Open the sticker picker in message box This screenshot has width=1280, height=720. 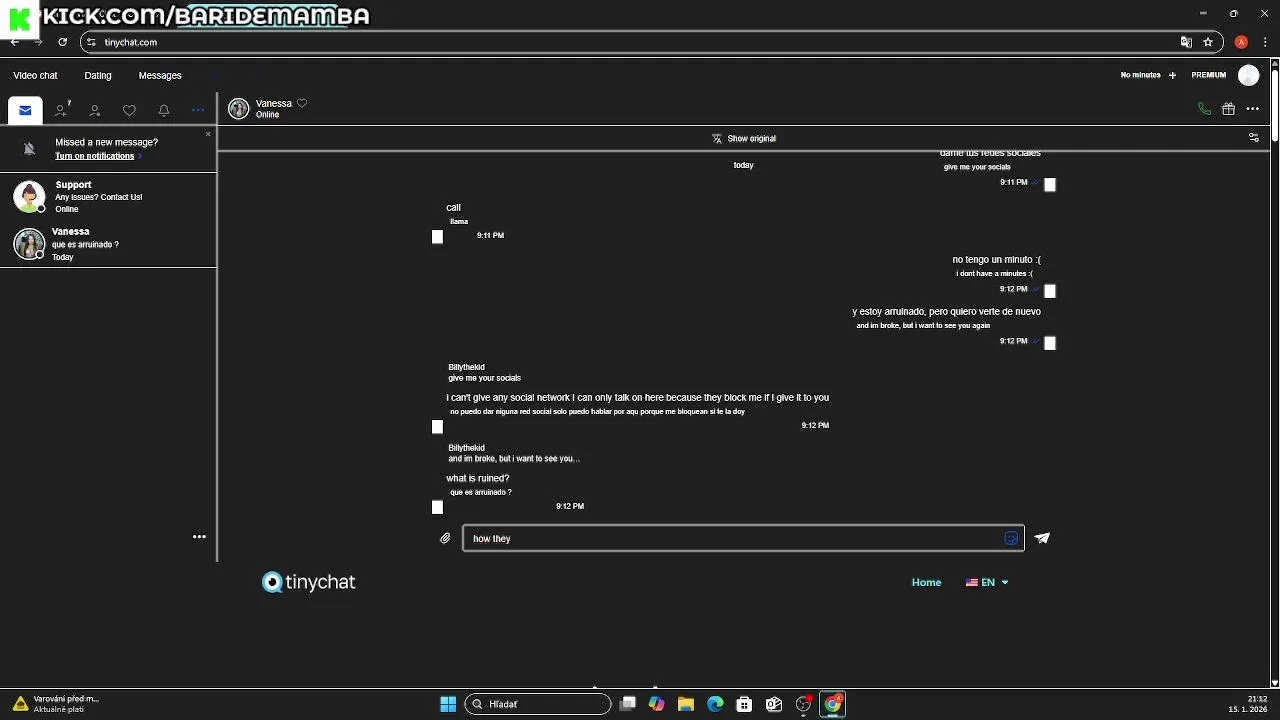pos(1011,538)
